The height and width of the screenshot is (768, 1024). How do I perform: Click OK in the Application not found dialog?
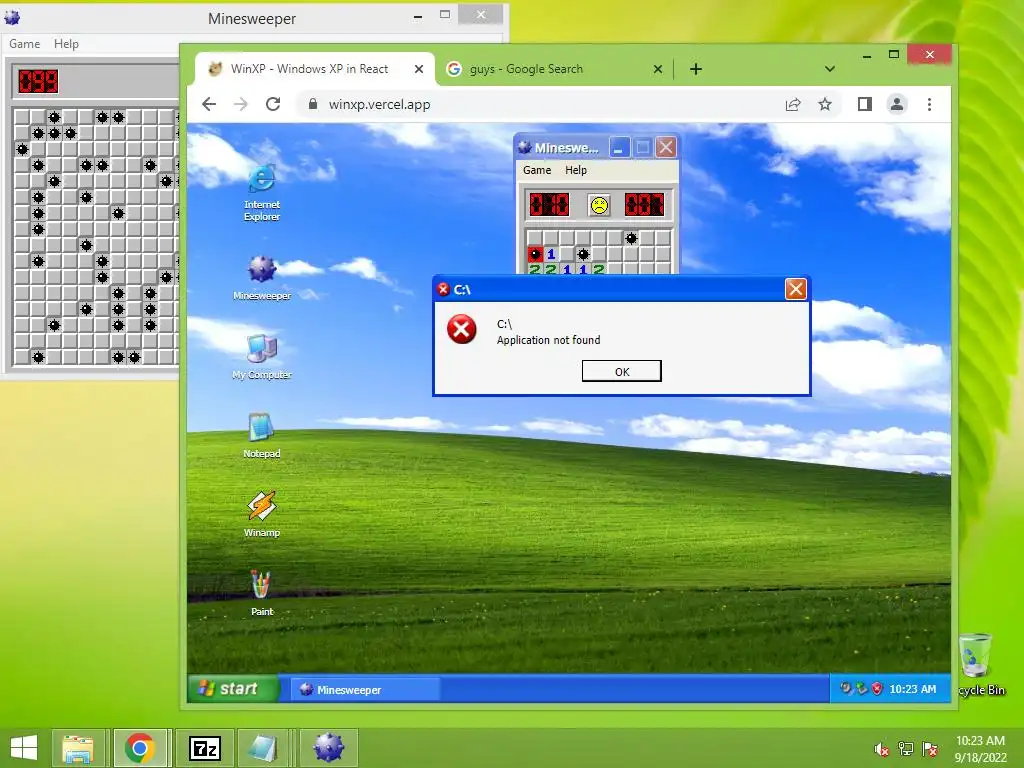(x=622, y=371)
